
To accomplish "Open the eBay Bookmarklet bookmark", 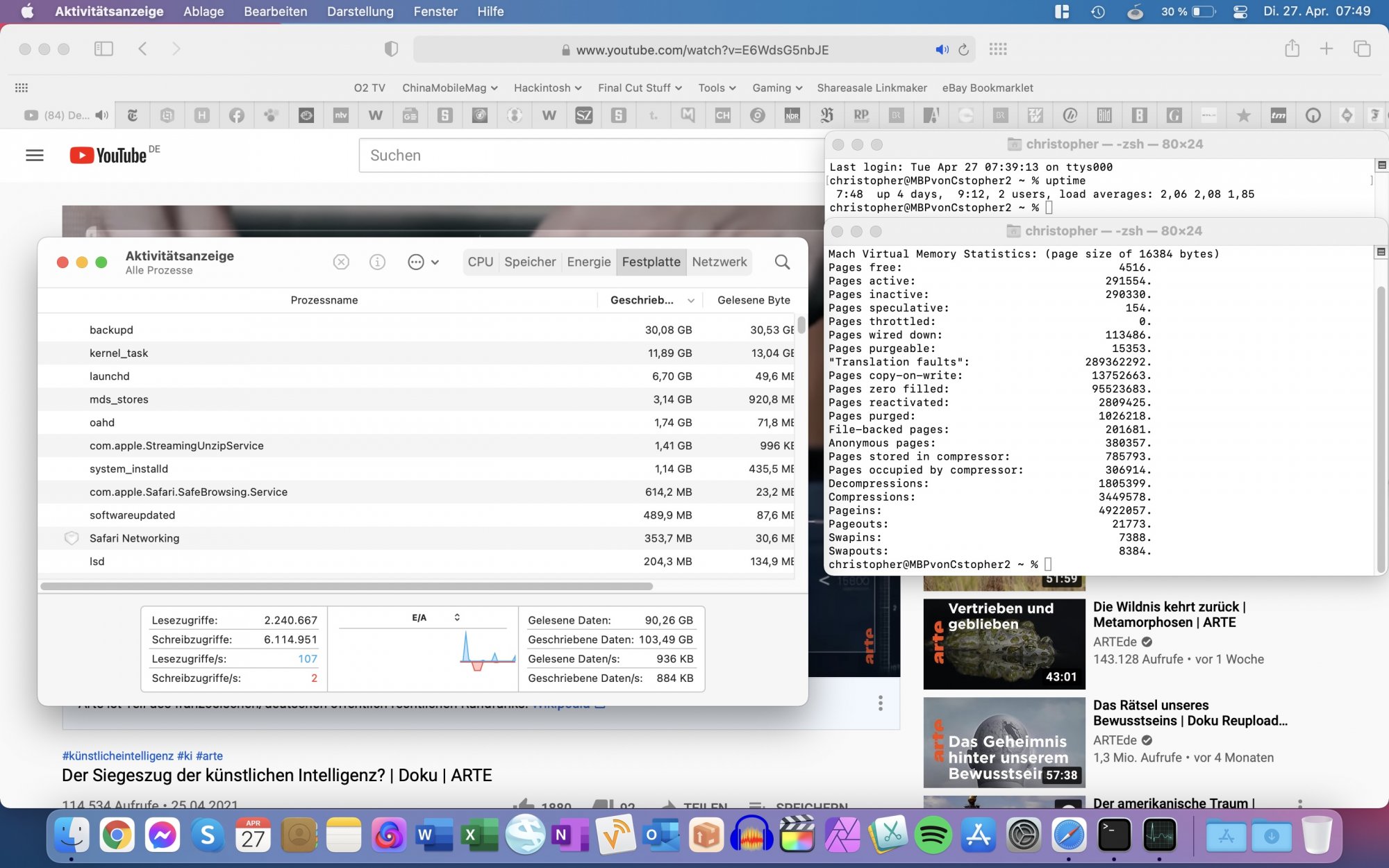I will tap(987, 87).
